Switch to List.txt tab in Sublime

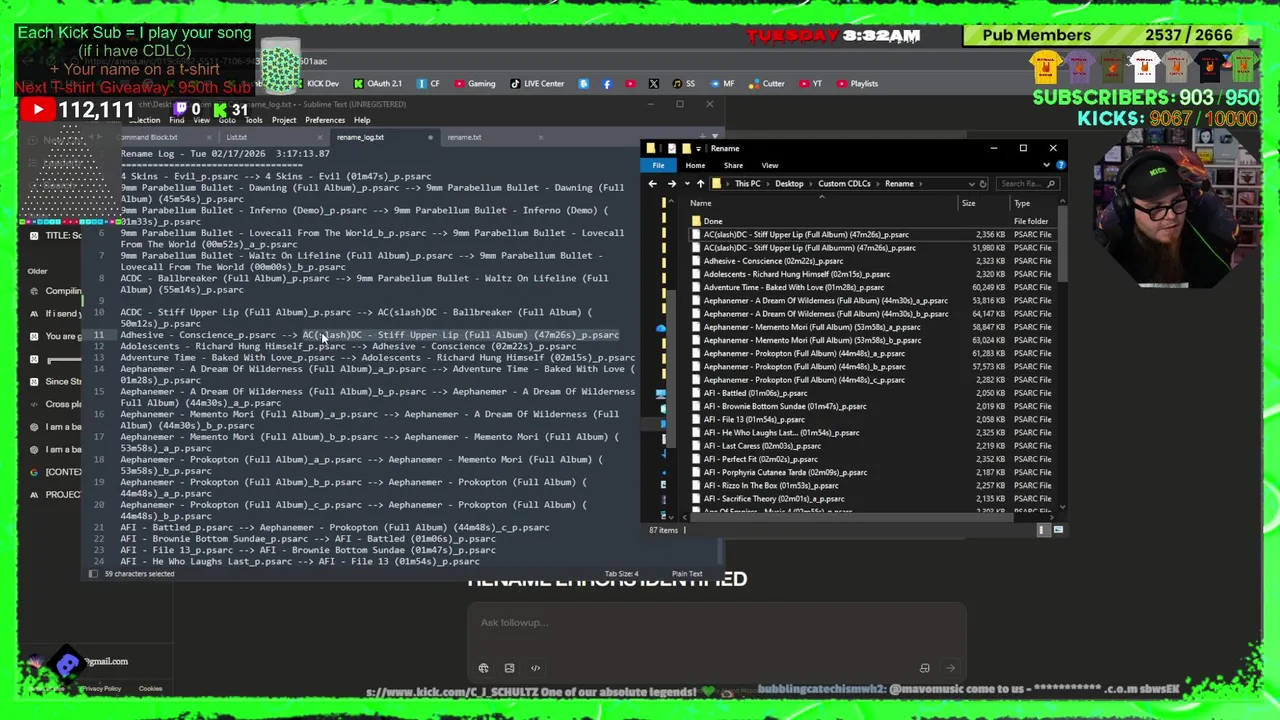point(236,138)
